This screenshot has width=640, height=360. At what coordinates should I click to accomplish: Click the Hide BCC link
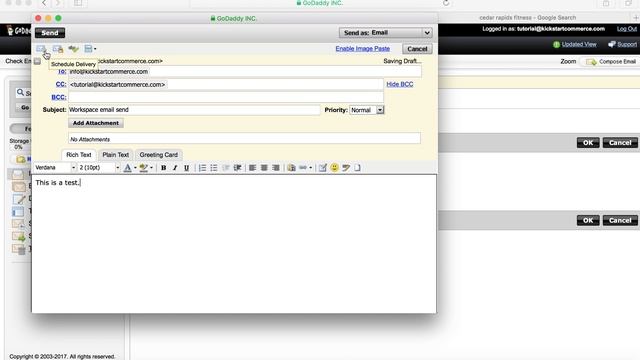[x=400, y=84]
